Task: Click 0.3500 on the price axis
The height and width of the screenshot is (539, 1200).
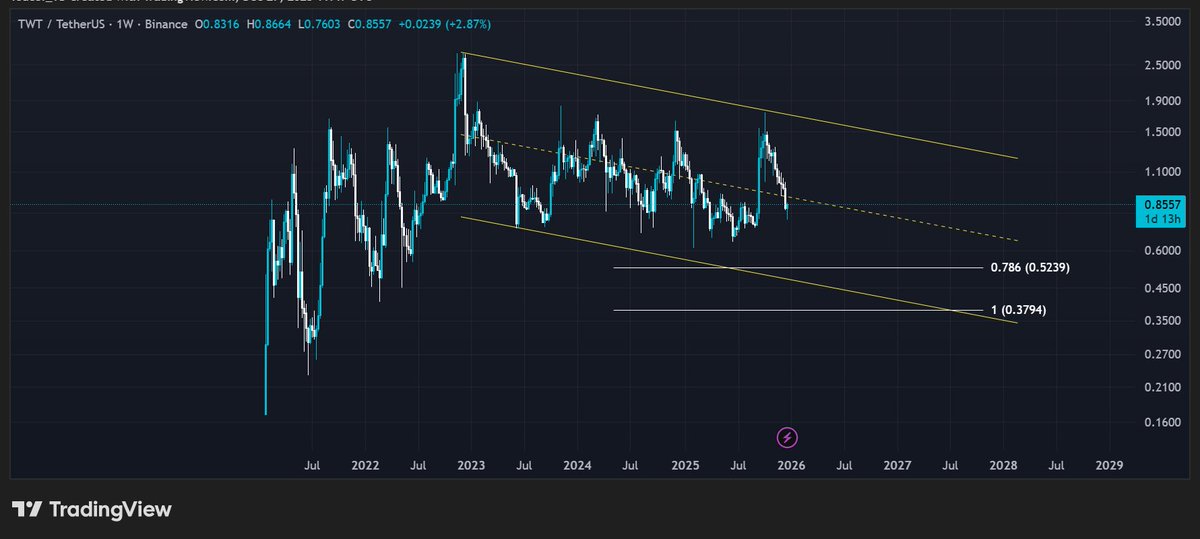Action: (1161, 321)
